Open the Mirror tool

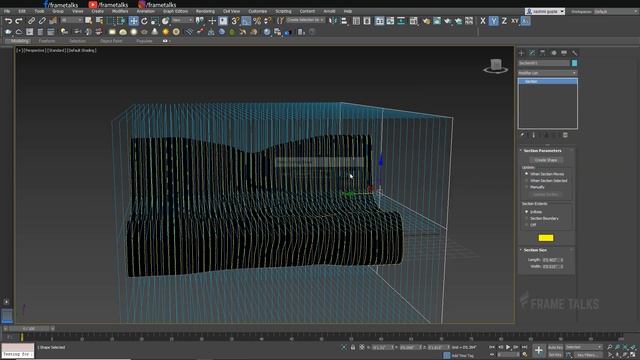click(333, 20)
